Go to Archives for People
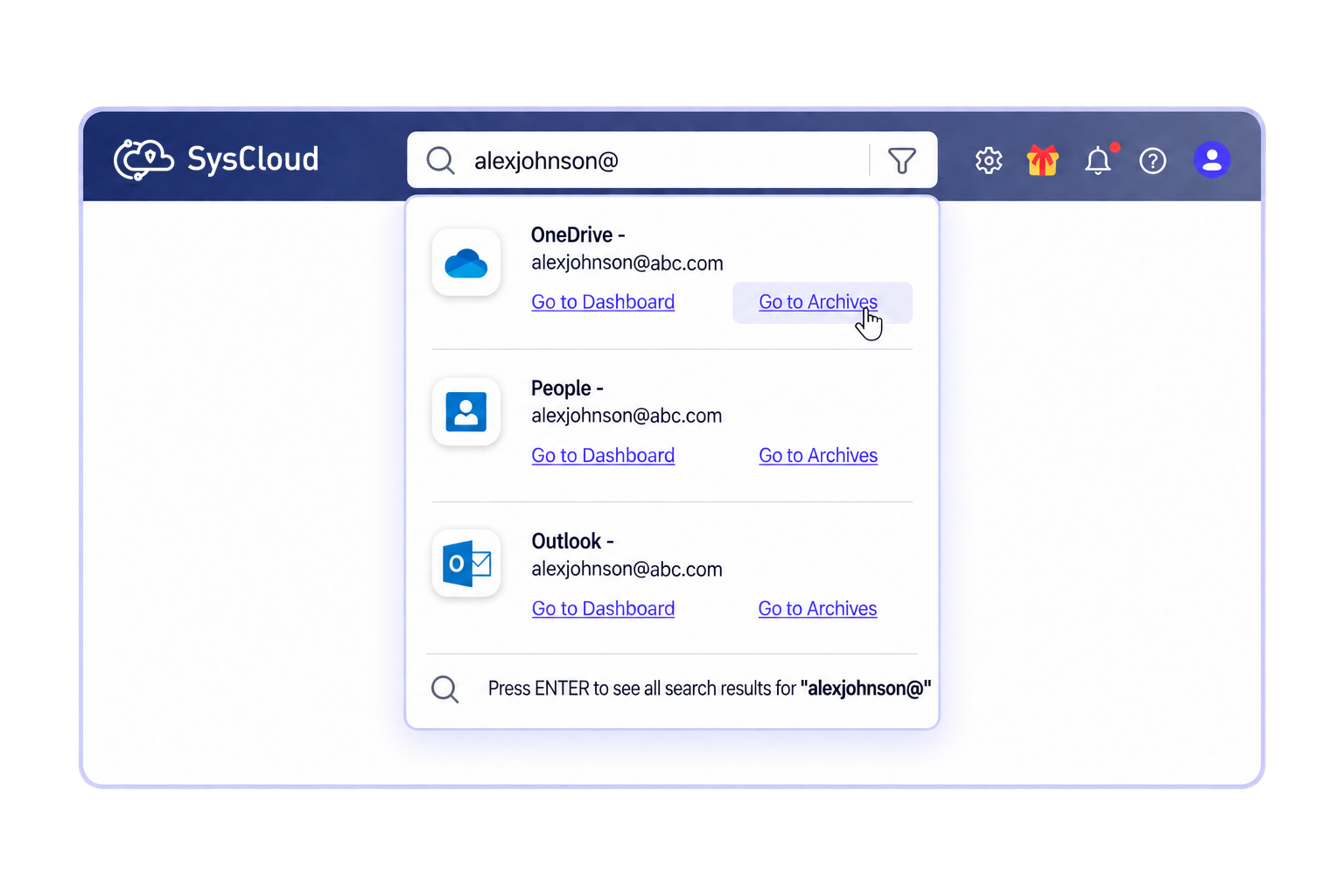The width and height of the screenshot is (1344, 896). [818, 456]
